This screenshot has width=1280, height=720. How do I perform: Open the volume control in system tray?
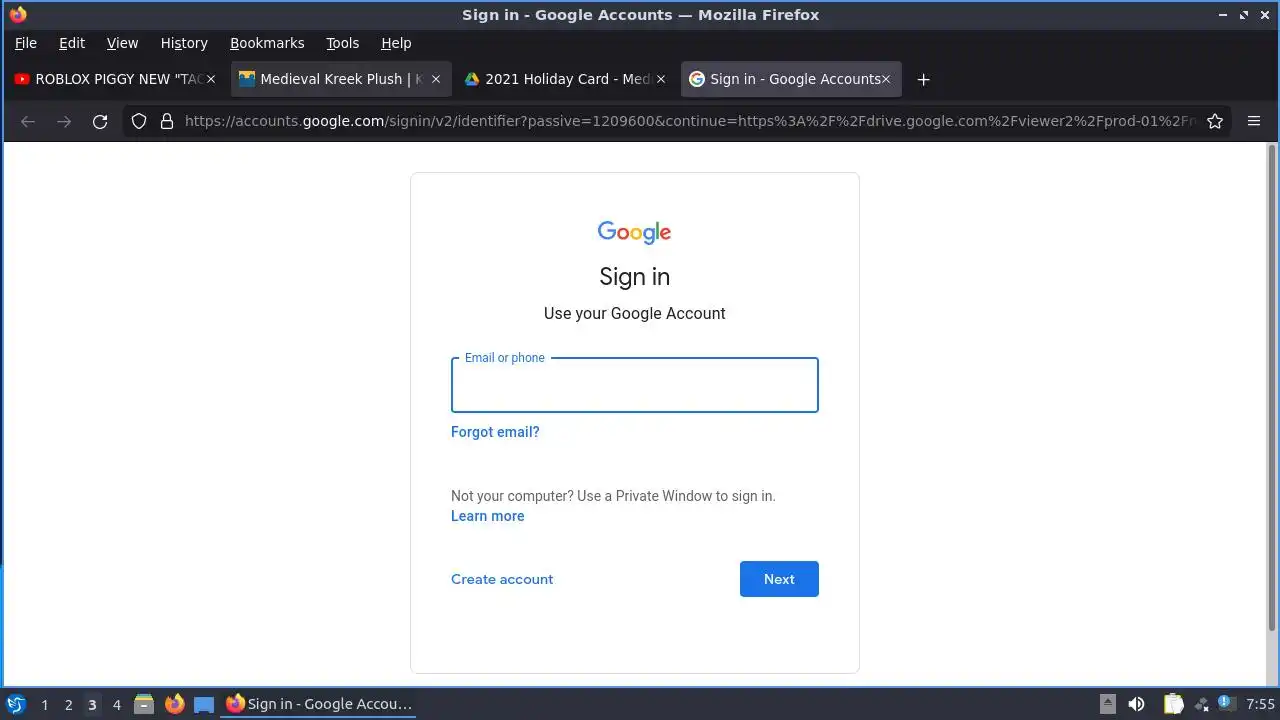point(1136,704)
